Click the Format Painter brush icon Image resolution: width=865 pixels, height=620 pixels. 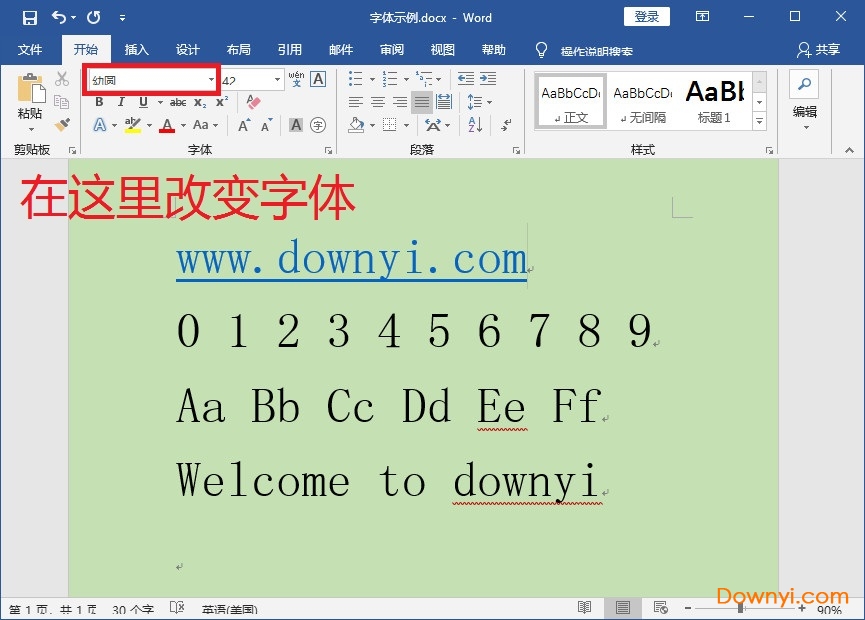click(x=62, y=125)
